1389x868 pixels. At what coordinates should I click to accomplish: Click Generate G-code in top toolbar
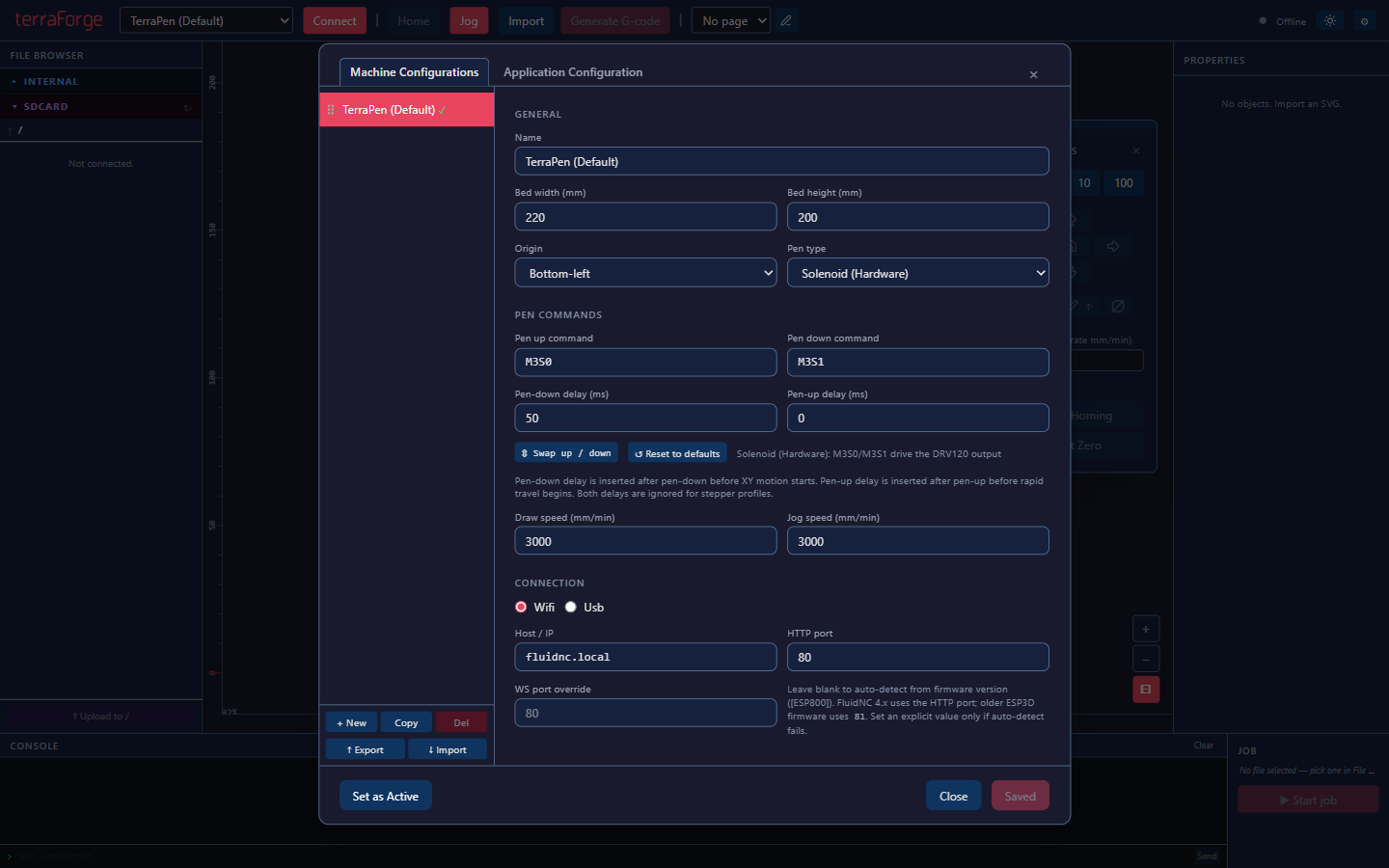pyautogui.click(x=615, y=20)
